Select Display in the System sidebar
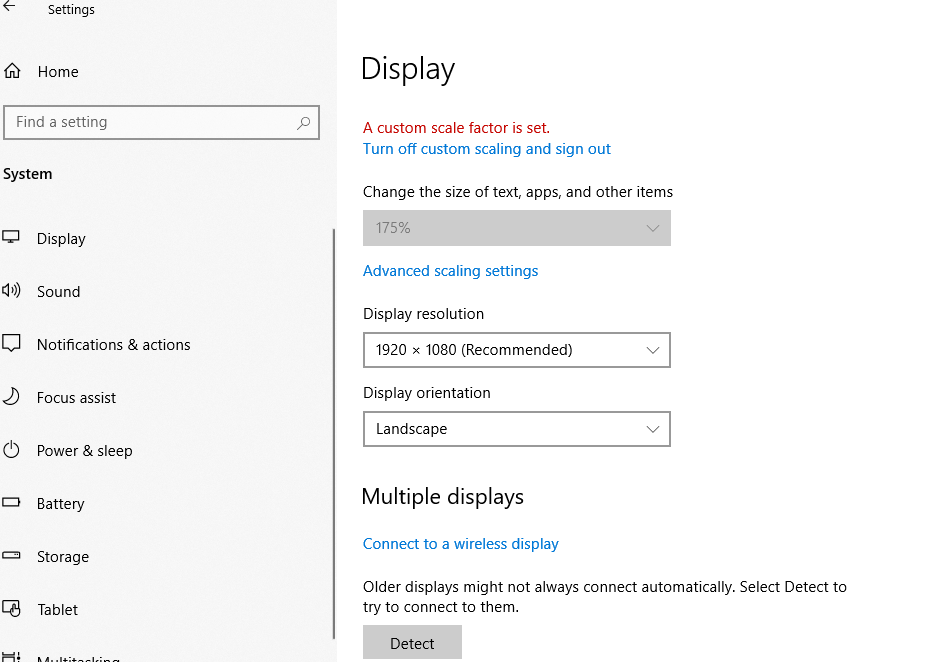The image size is (948, 662). point(61,239)
